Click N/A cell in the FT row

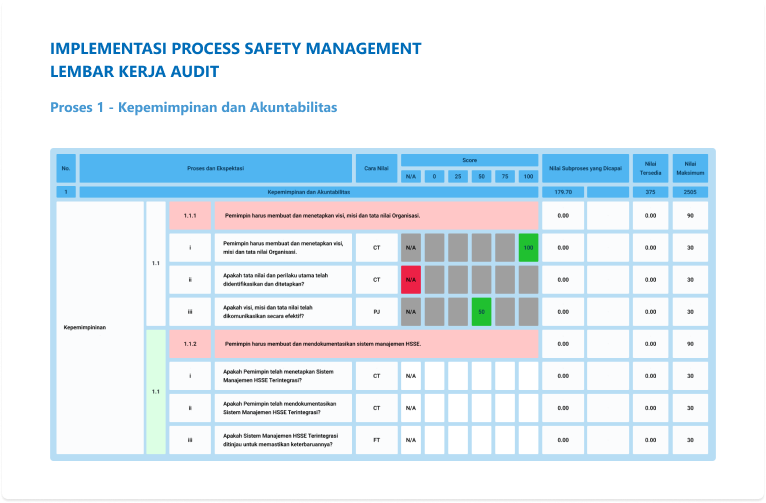(x=411, y=440)
